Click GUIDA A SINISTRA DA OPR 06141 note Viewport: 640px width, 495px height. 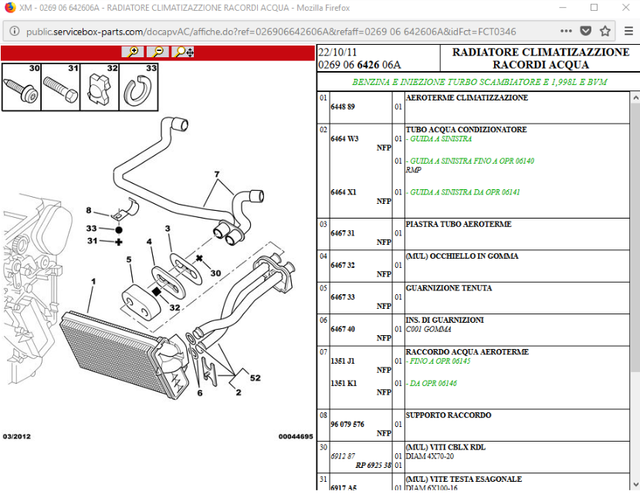465,192
